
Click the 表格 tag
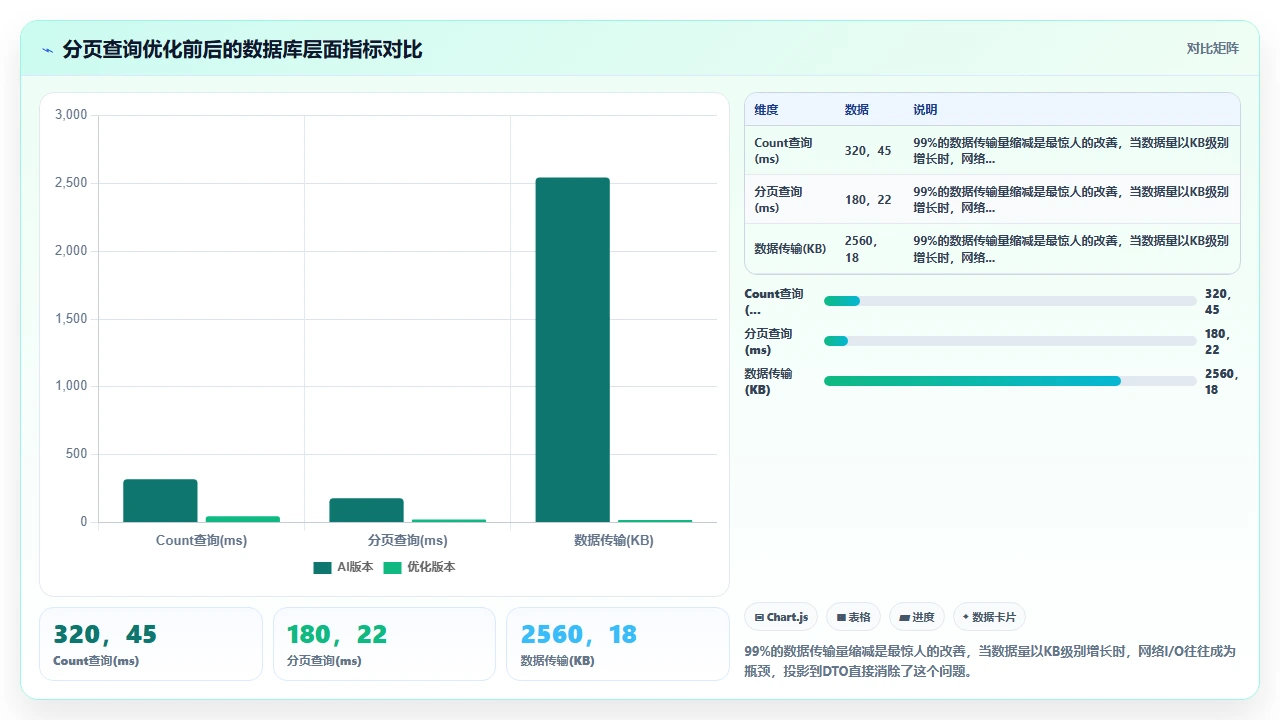point(853,617)
